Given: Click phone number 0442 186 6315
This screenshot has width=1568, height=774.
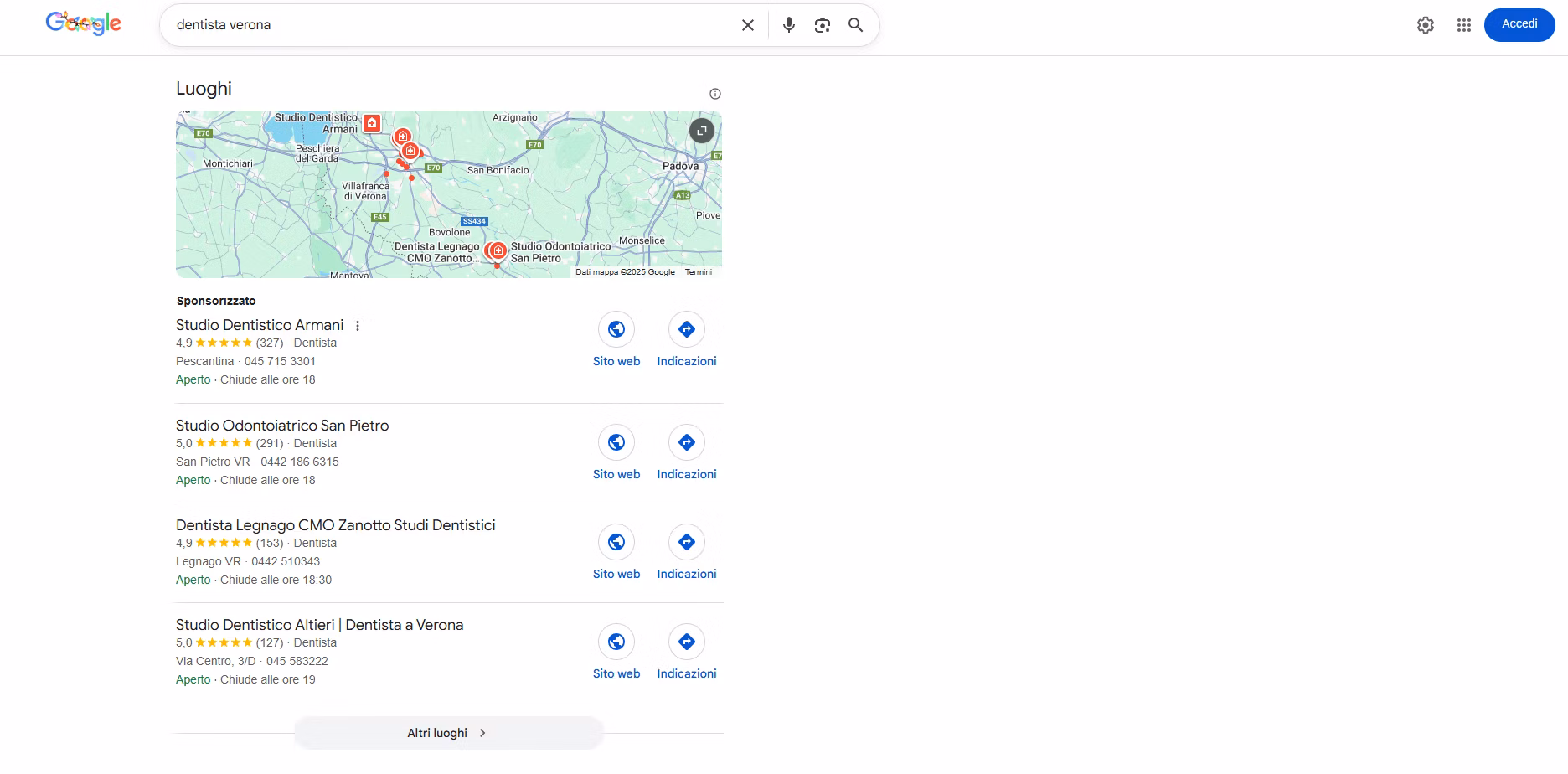Looking at the screenshot, I should pyautogui.click(x=300, y=462).
